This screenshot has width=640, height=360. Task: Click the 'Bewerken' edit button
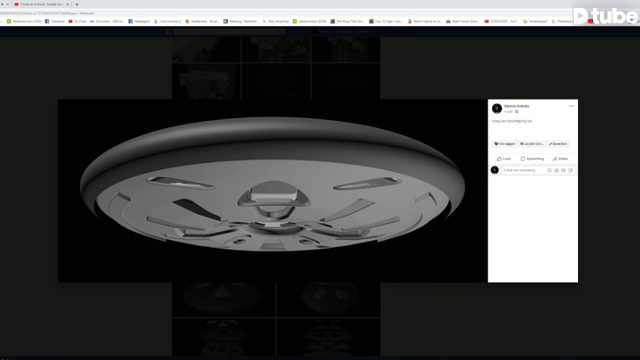click(x=558, y=144)
